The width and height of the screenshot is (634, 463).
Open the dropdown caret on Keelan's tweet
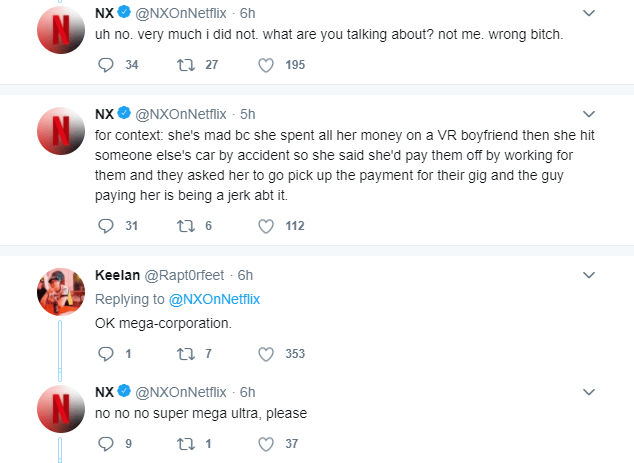click(589, 274)
